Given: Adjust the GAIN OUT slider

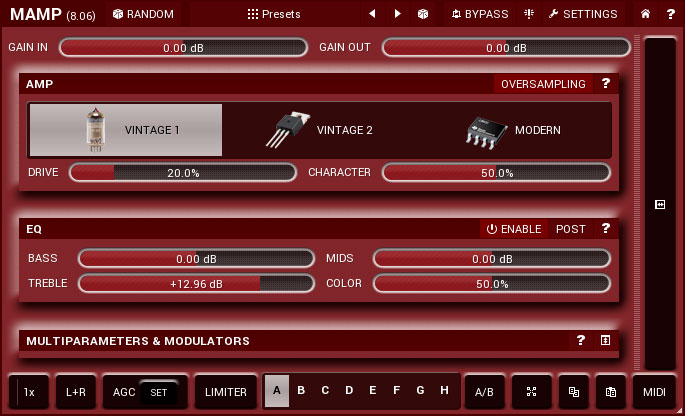Looking at the screenshot, I should 506,48.
